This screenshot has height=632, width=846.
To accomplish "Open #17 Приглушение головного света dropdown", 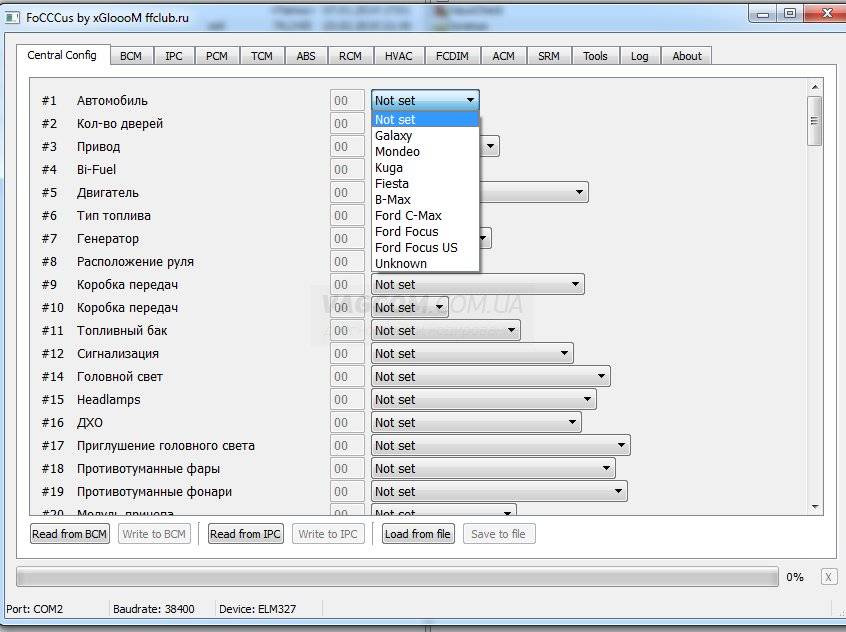I will pyautogui.click(x=501, y=446).
